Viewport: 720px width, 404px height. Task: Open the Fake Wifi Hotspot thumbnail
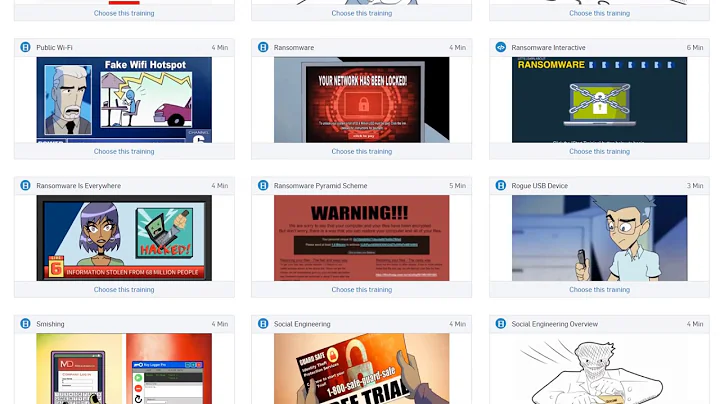(x=124, y=100)
